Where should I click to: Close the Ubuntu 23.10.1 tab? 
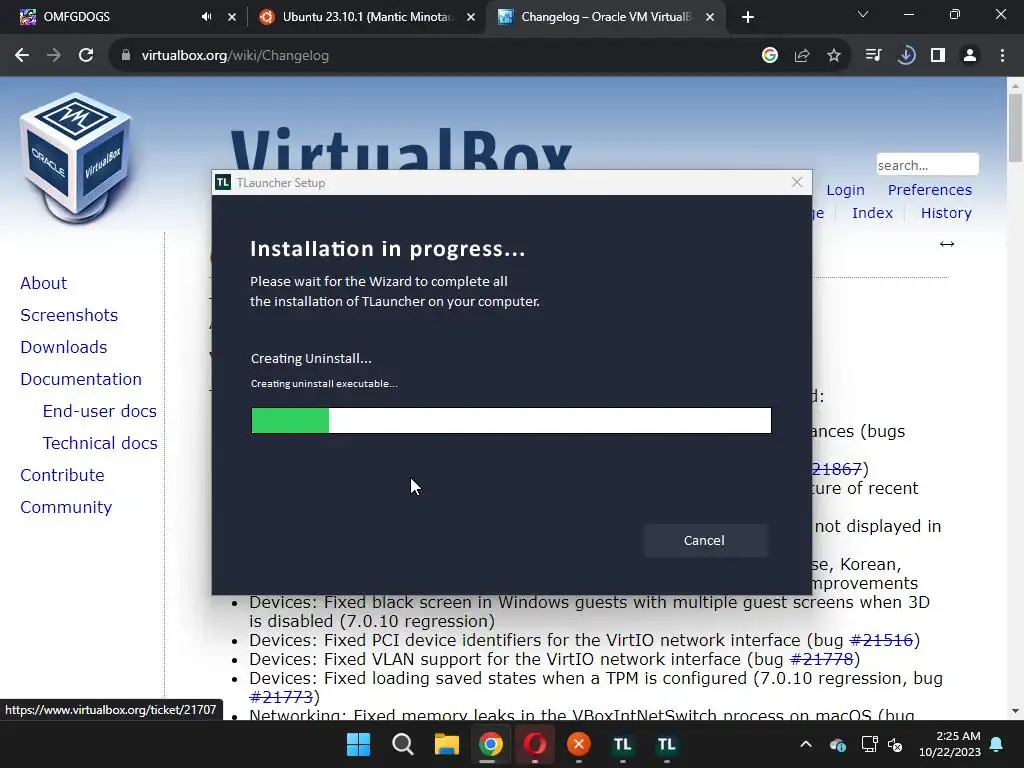[x=471, y=17]
